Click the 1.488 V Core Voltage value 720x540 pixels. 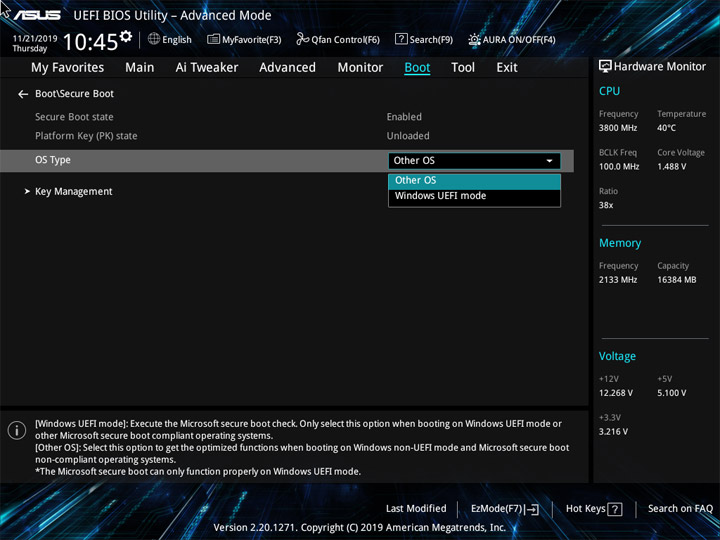click(671, 167)
